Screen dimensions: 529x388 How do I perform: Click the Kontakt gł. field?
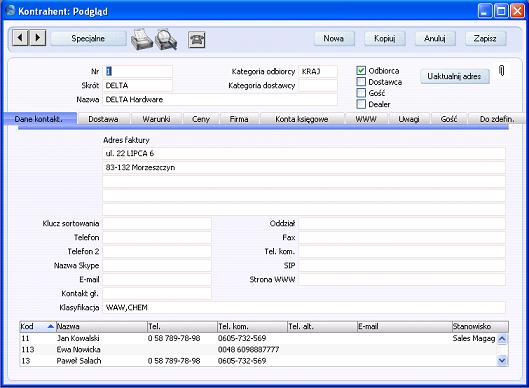pyautogui.click(x=157, y=294)
